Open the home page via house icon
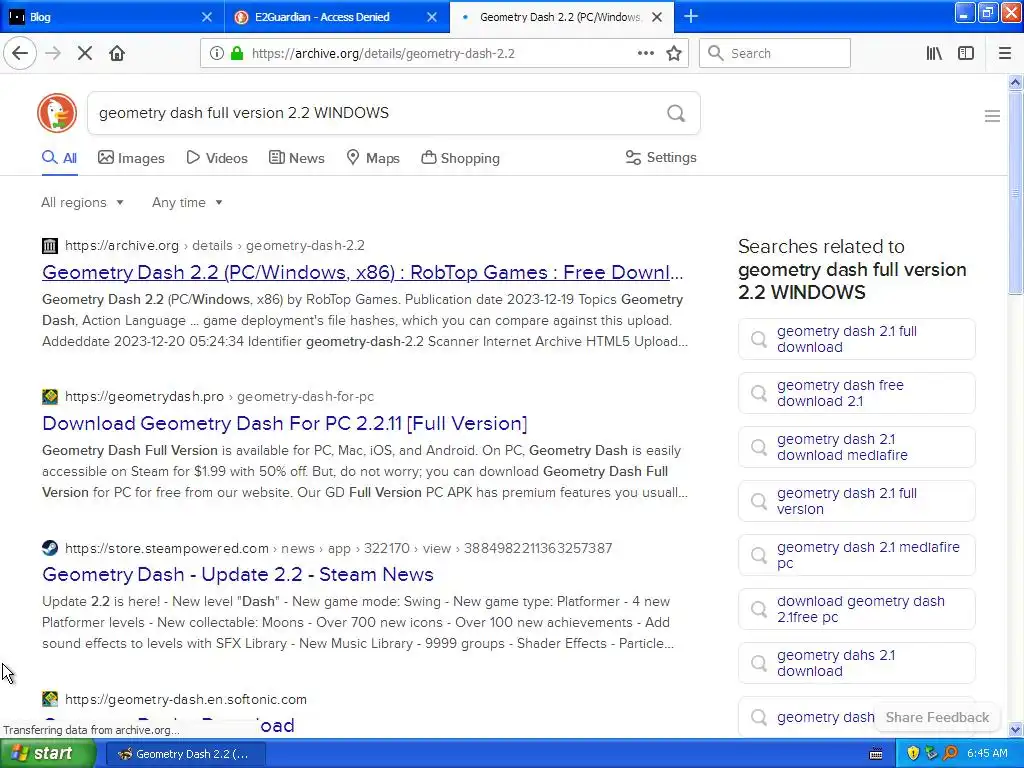This screenshot has width=1024, height=768. point(117,54)
